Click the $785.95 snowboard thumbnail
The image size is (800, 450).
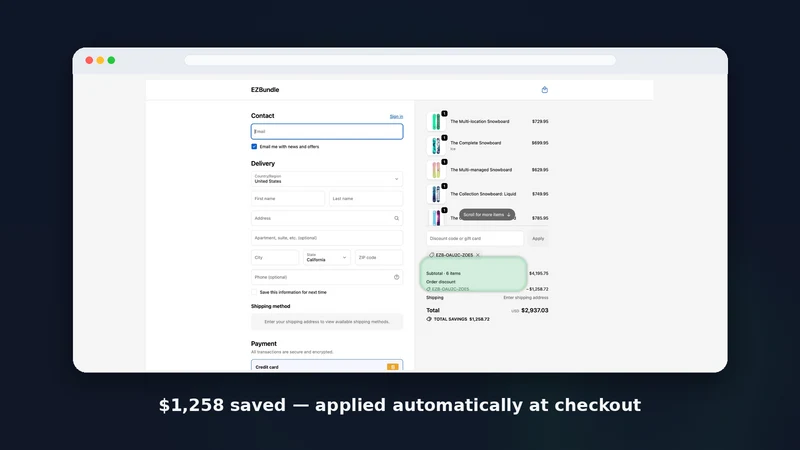point(436,217)
